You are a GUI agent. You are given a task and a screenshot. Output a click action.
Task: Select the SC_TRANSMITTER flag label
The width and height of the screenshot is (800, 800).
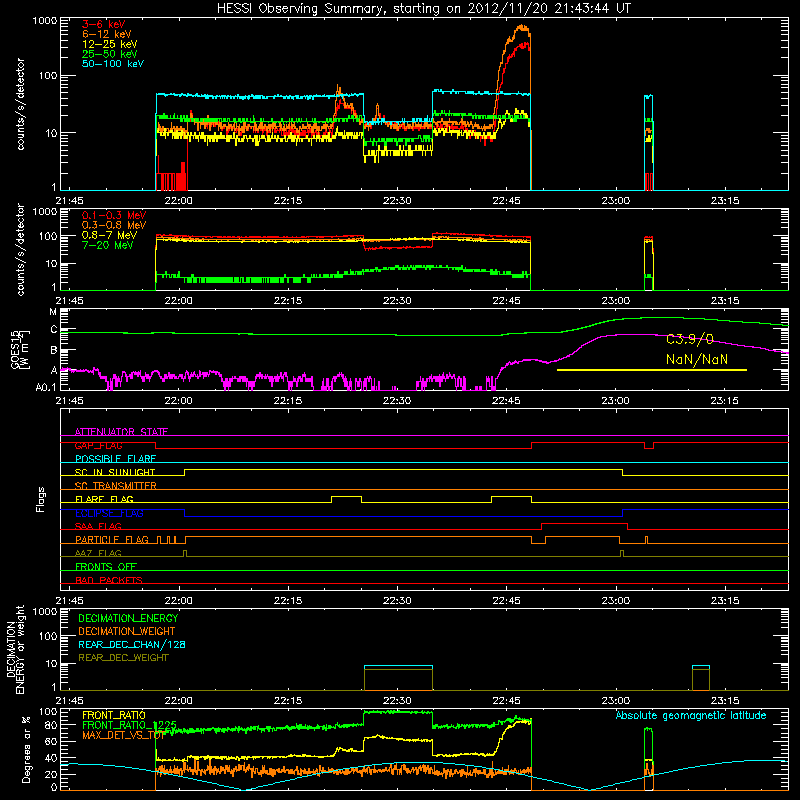116,486
